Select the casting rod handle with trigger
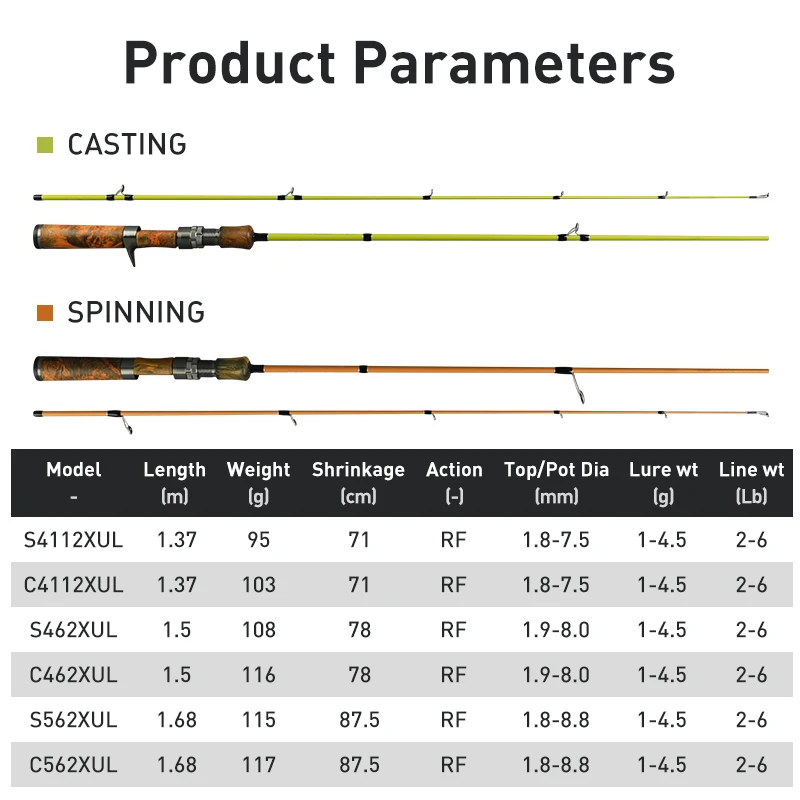This screenshot has width=800, height=800. 144,241
